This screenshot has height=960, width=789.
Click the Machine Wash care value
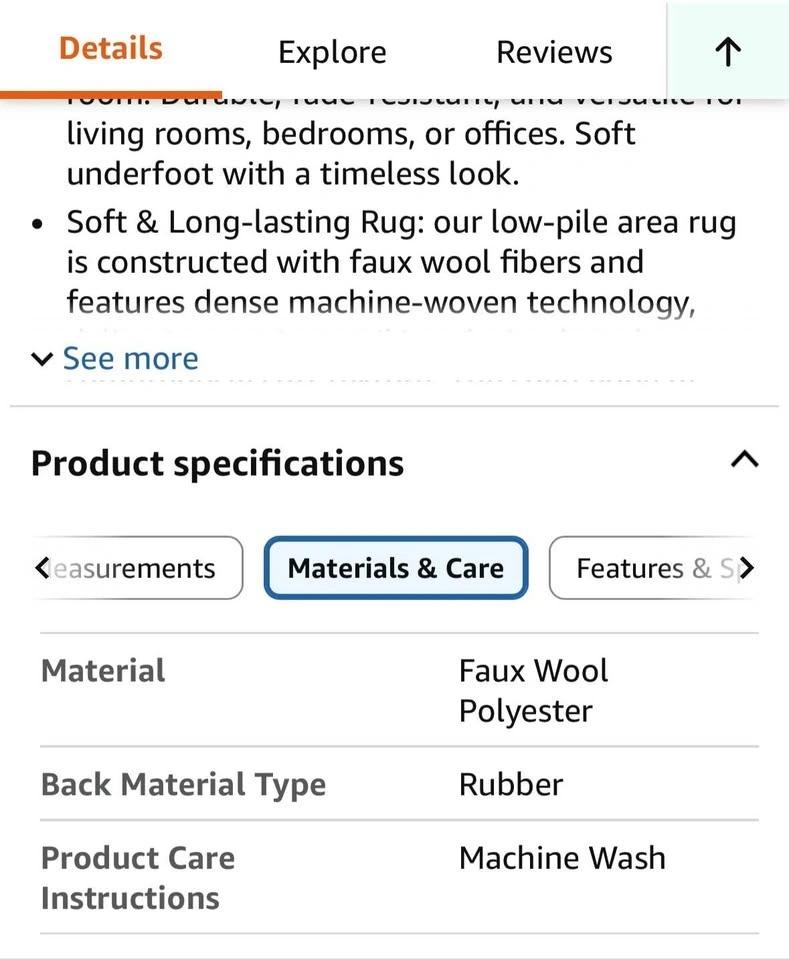click(562, 858)
